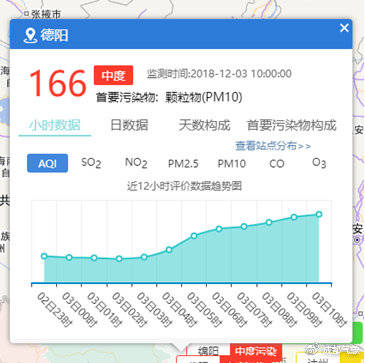Viewport: 365px width, 363px height.
Task: Click the 03日10时 data point on chart
Action: click(319, 214)
